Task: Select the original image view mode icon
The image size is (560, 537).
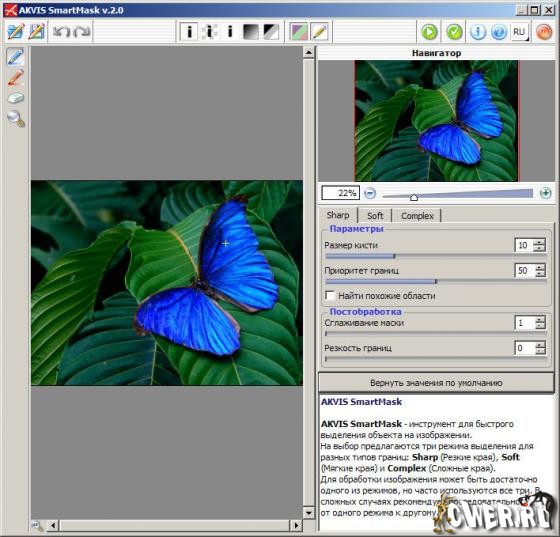Action: point(189,32)
